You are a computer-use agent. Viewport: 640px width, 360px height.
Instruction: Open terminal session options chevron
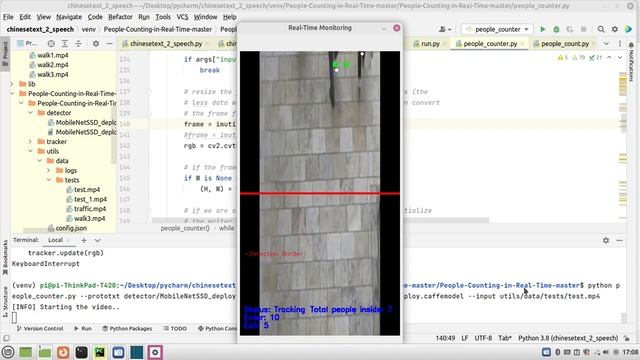tap(98, 240)
